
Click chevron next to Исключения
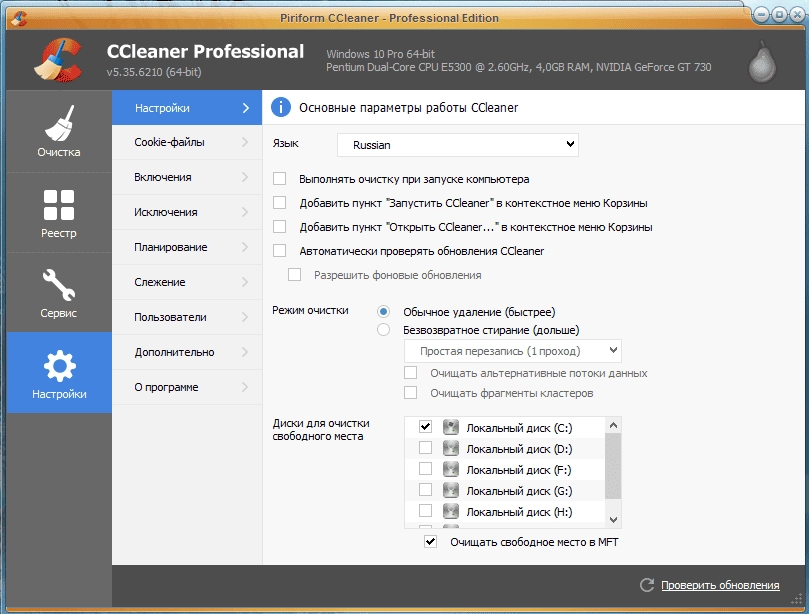click(245, 212)
